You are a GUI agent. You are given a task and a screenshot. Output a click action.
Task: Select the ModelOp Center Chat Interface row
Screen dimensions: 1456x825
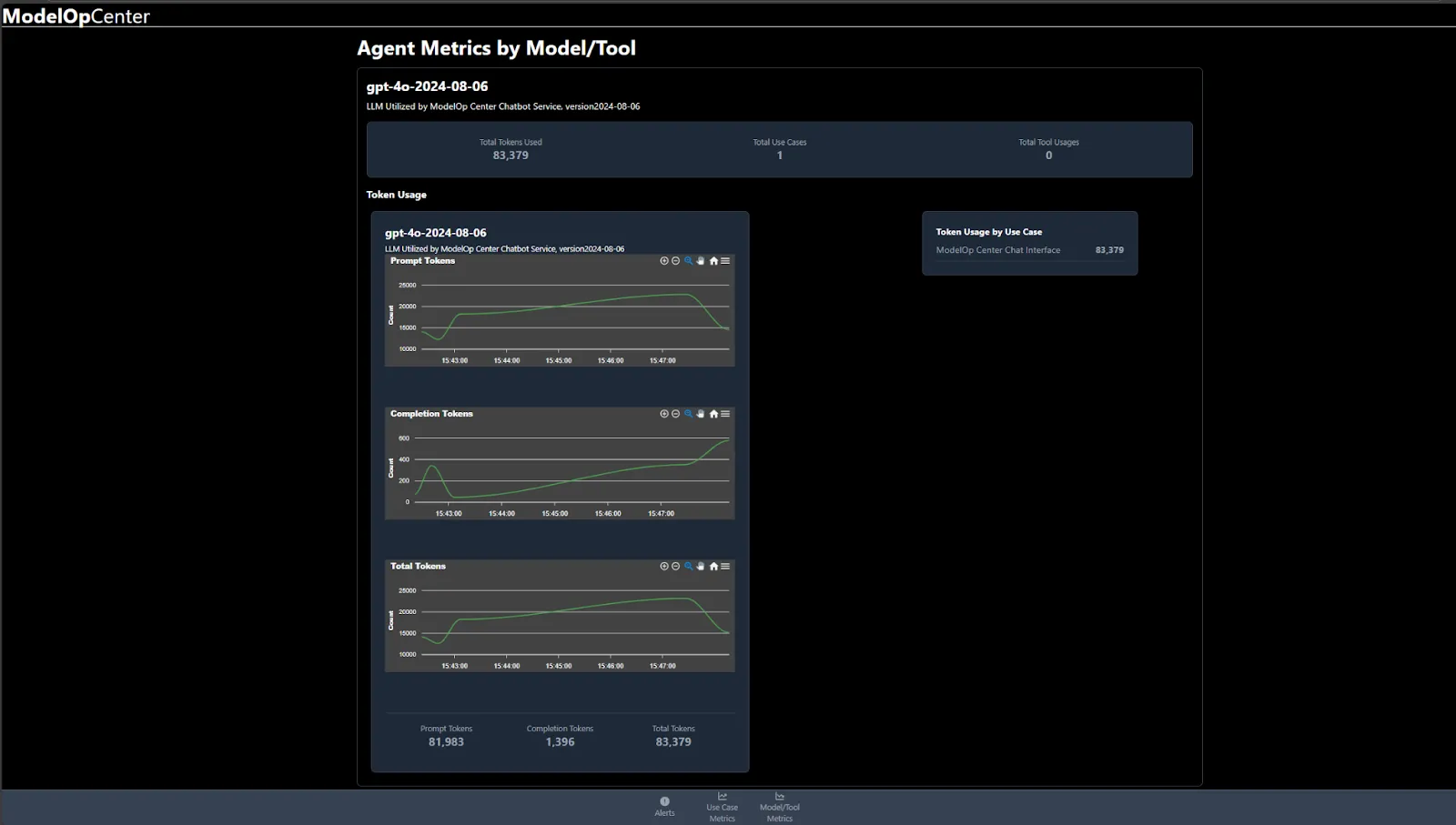click(1030, 250)
